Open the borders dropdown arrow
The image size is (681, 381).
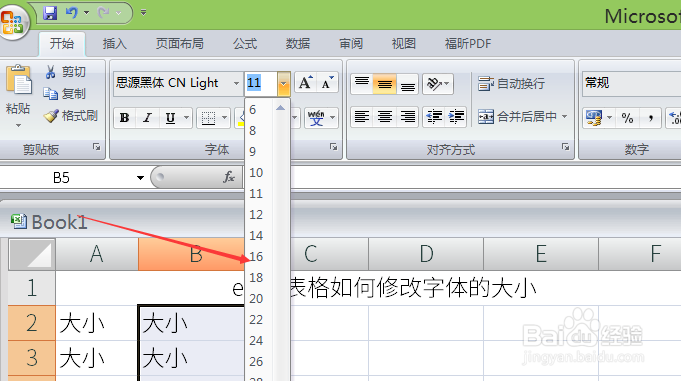tap(225, 118)
